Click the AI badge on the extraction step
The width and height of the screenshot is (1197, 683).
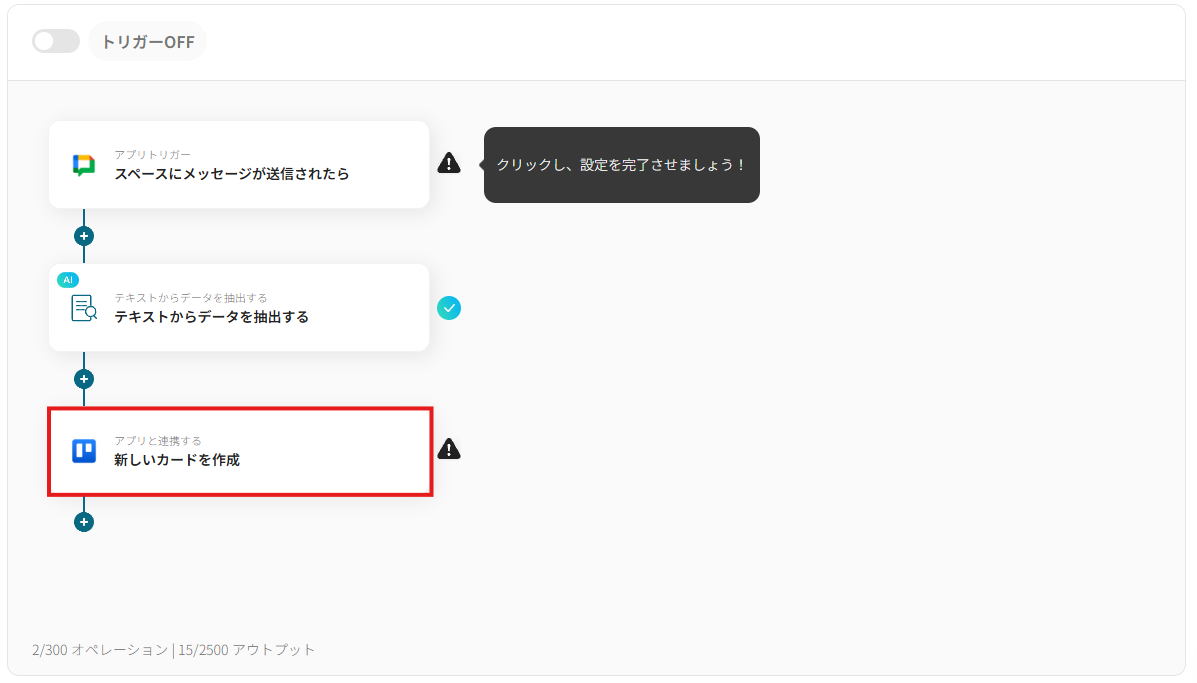[x=67, y=280]
